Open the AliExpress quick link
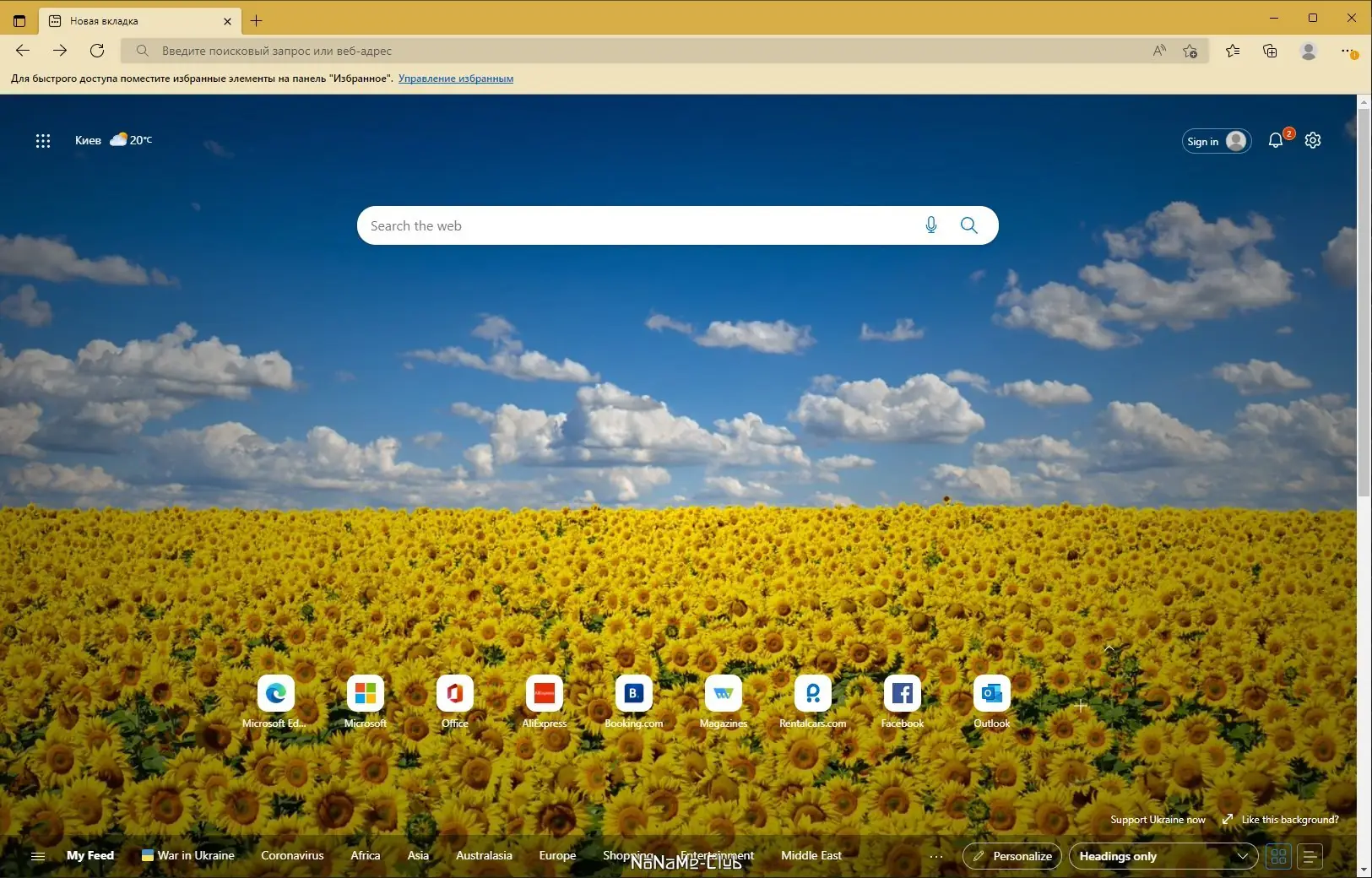Viewport: 1372px width, 878px height. (544, 701)
